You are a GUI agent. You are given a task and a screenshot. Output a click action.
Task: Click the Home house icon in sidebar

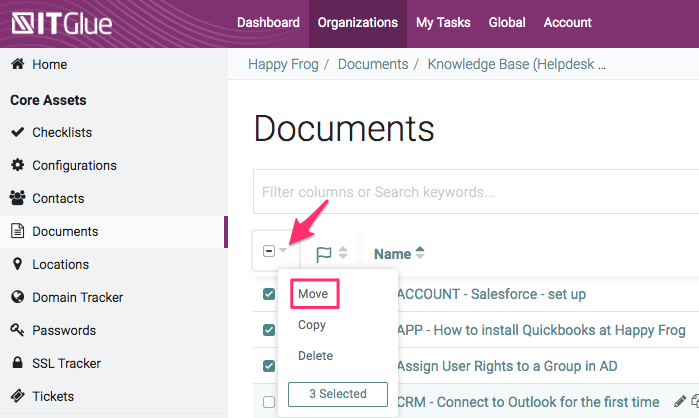[17, 64]
